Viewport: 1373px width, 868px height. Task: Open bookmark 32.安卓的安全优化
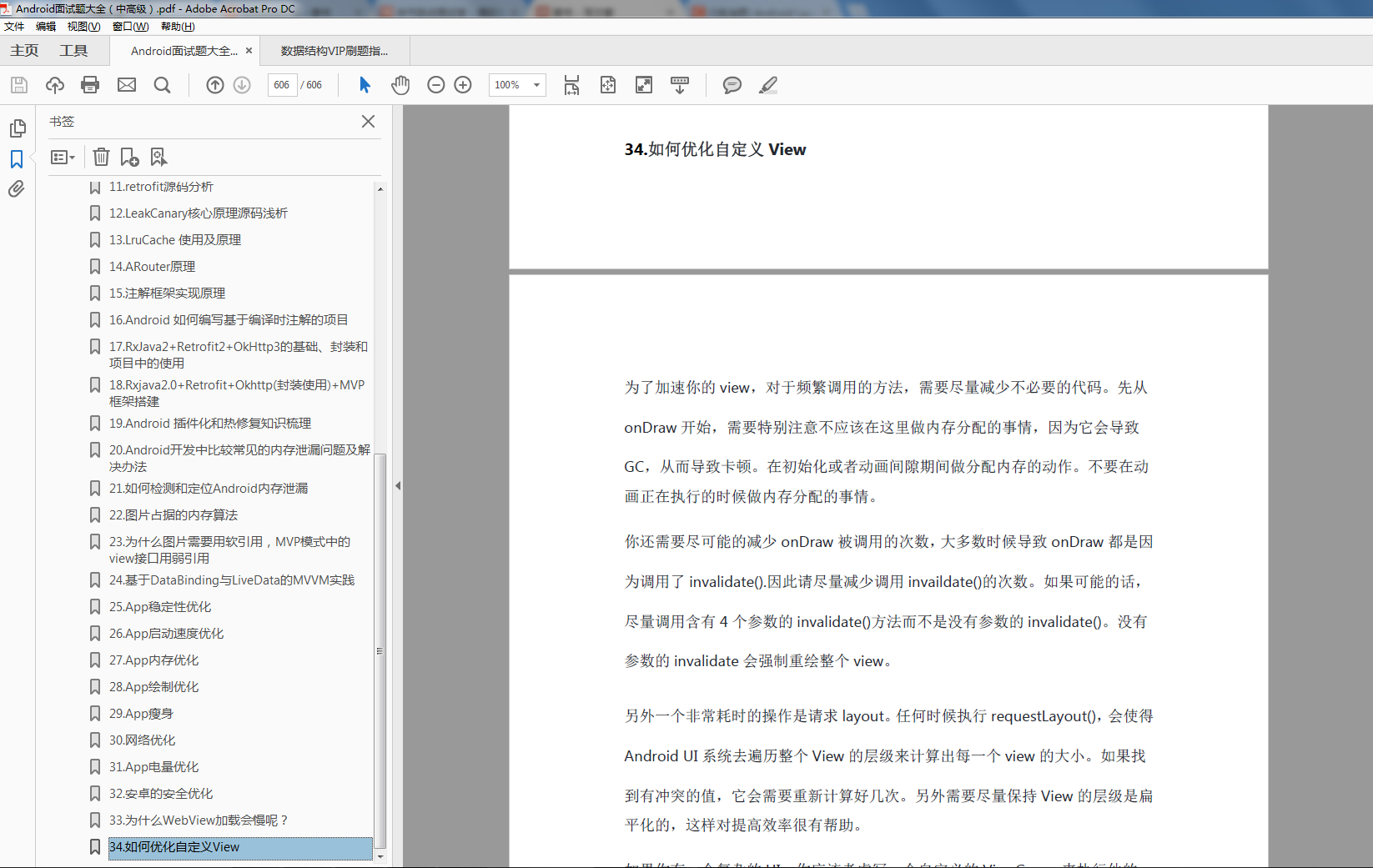[161, 794]
